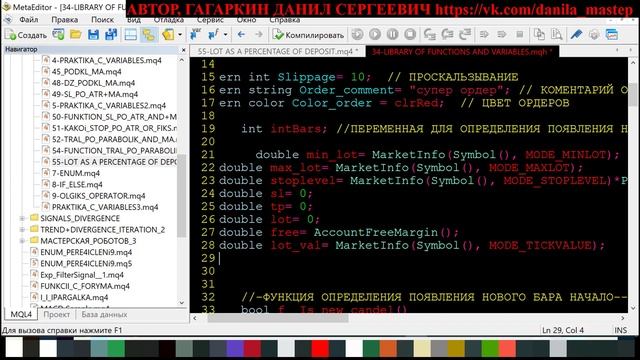Select the Exp_FilterSignal__1.mq4 file
Viewport: 640px width, 360px height.
[x=82, y=275]
